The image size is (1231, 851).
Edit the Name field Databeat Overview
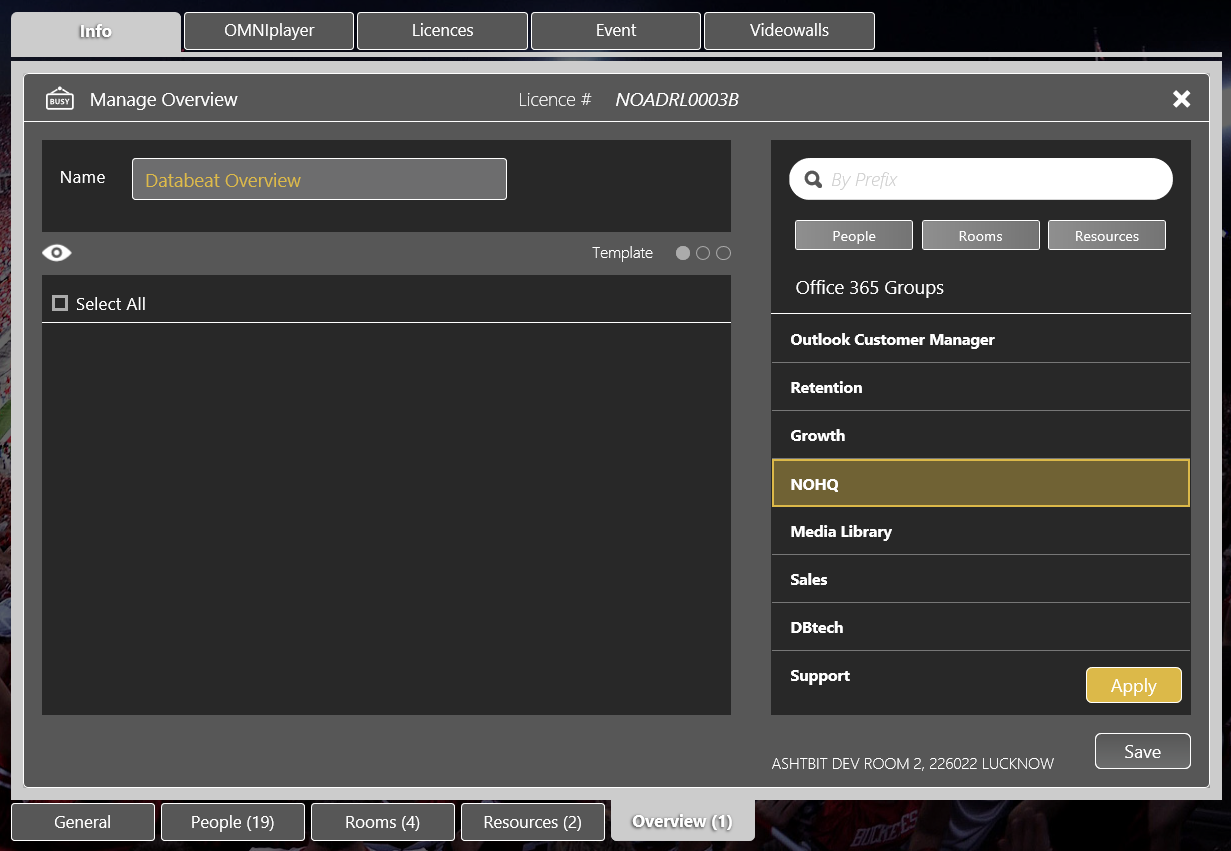(319, 180)
